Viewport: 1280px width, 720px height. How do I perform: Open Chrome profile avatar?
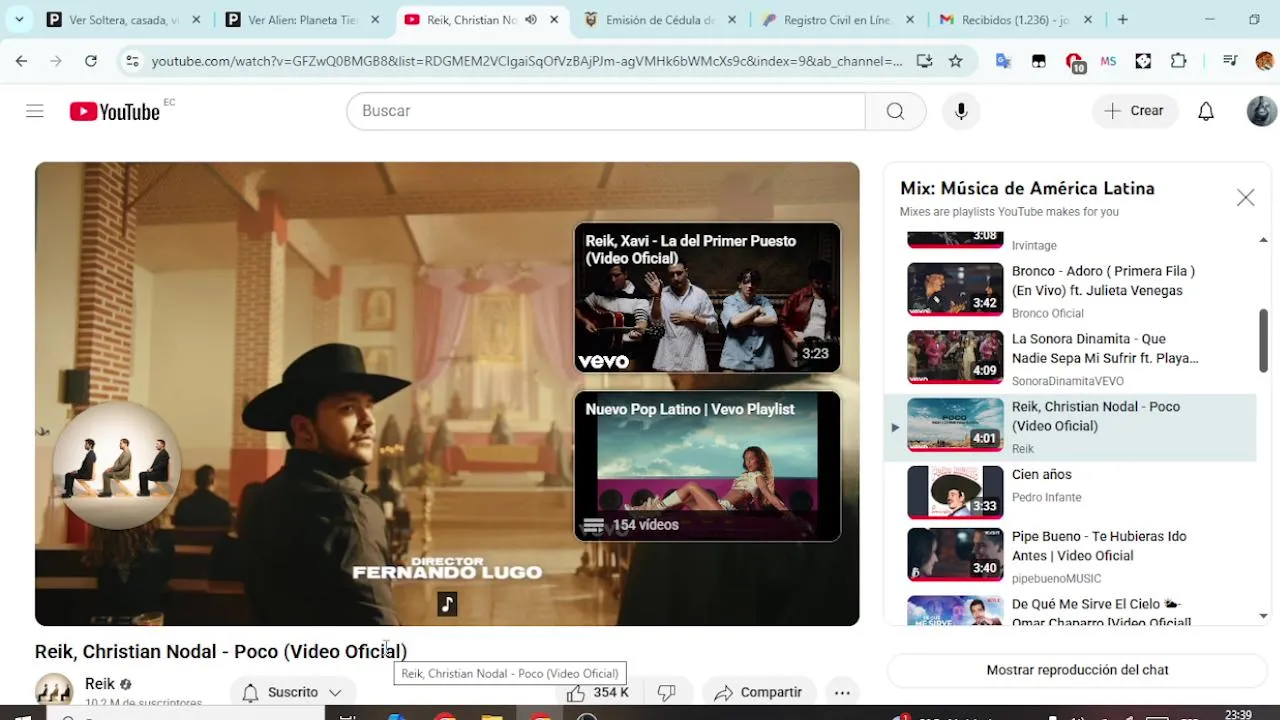tap(1265, 61)
